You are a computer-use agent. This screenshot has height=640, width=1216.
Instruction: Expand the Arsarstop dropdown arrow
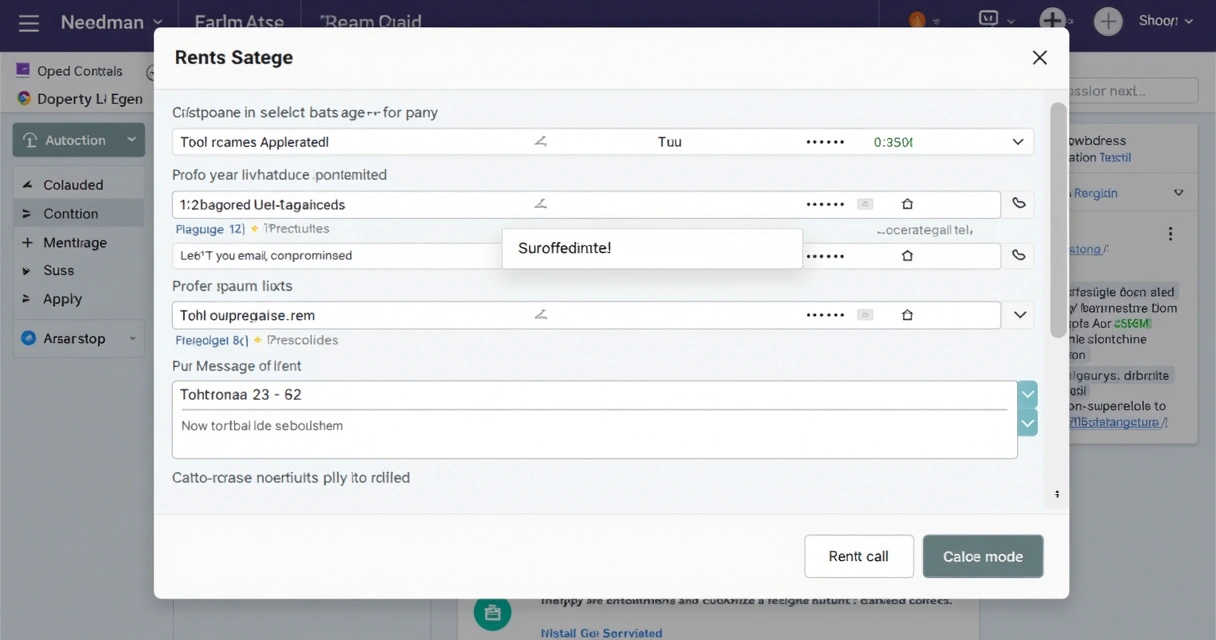pos(132,339)
